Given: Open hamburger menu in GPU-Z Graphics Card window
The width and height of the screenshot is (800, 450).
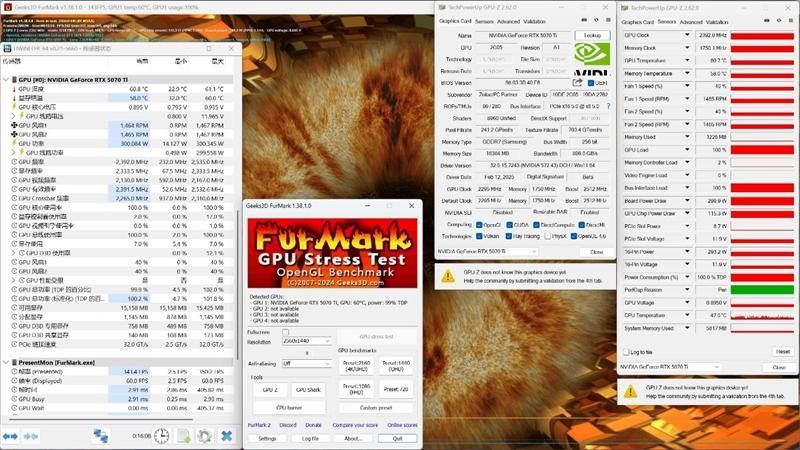Looking at the screenshot, I should pyautogui.click(x=608, y=20).
